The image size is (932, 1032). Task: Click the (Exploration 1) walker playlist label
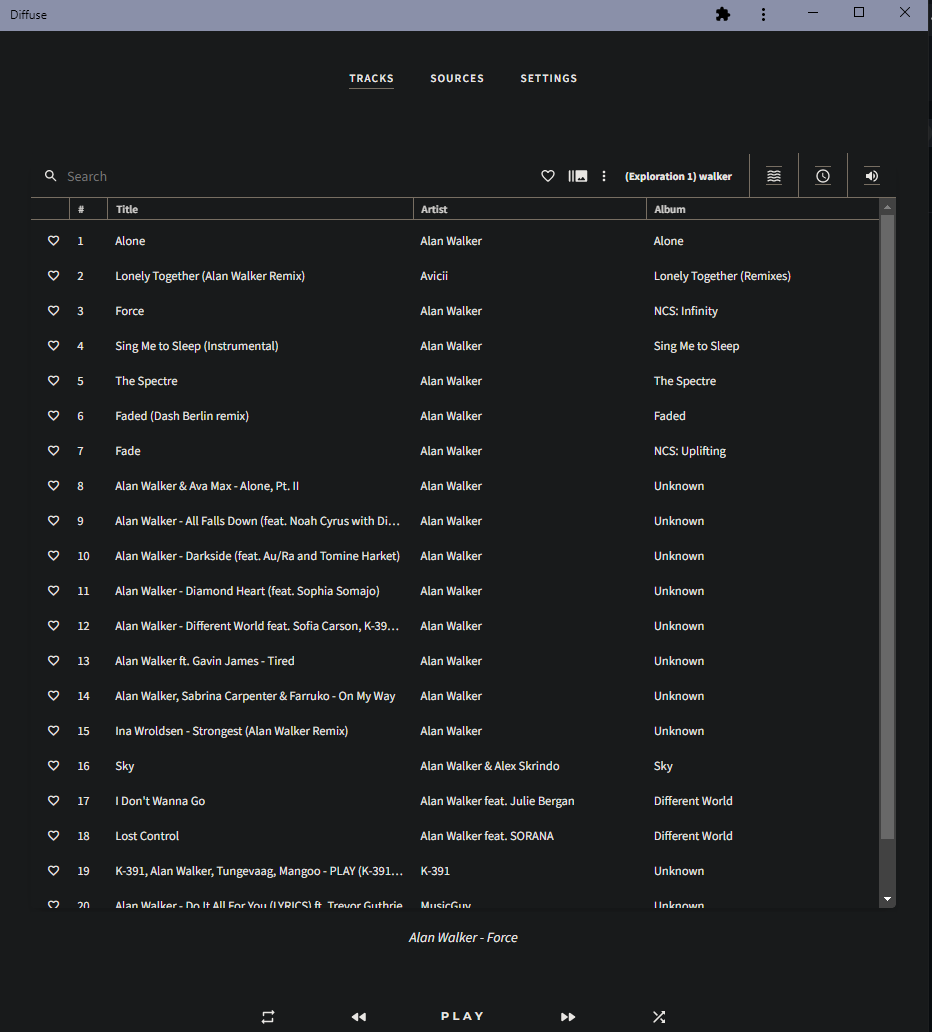[678, 176]
